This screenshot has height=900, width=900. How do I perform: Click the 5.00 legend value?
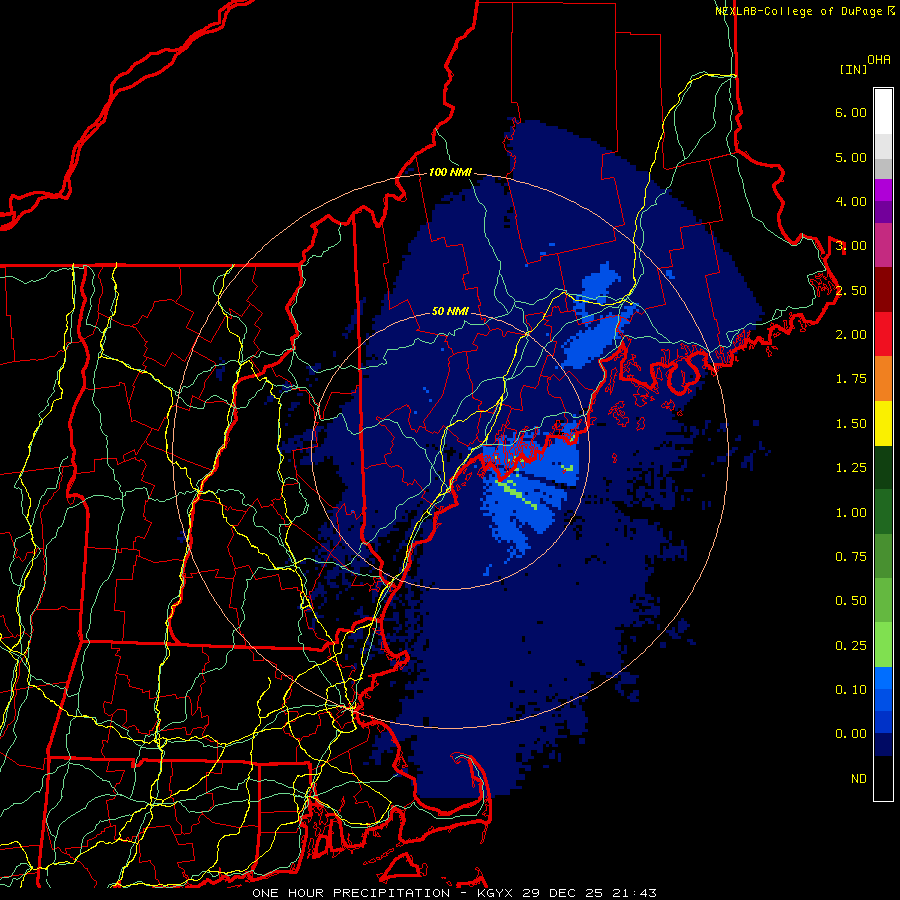(851, 157)
